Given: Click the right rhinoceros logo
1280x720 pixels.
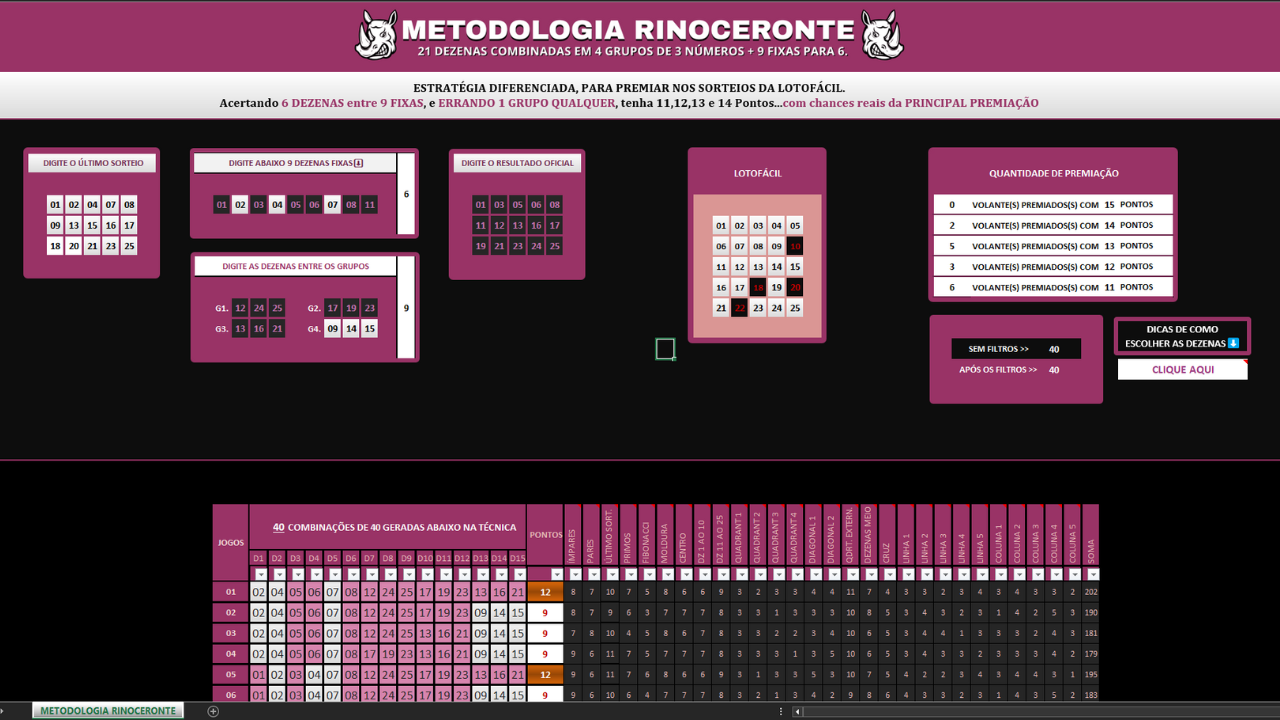Looking at the screenshot, I should click(882, 35).
